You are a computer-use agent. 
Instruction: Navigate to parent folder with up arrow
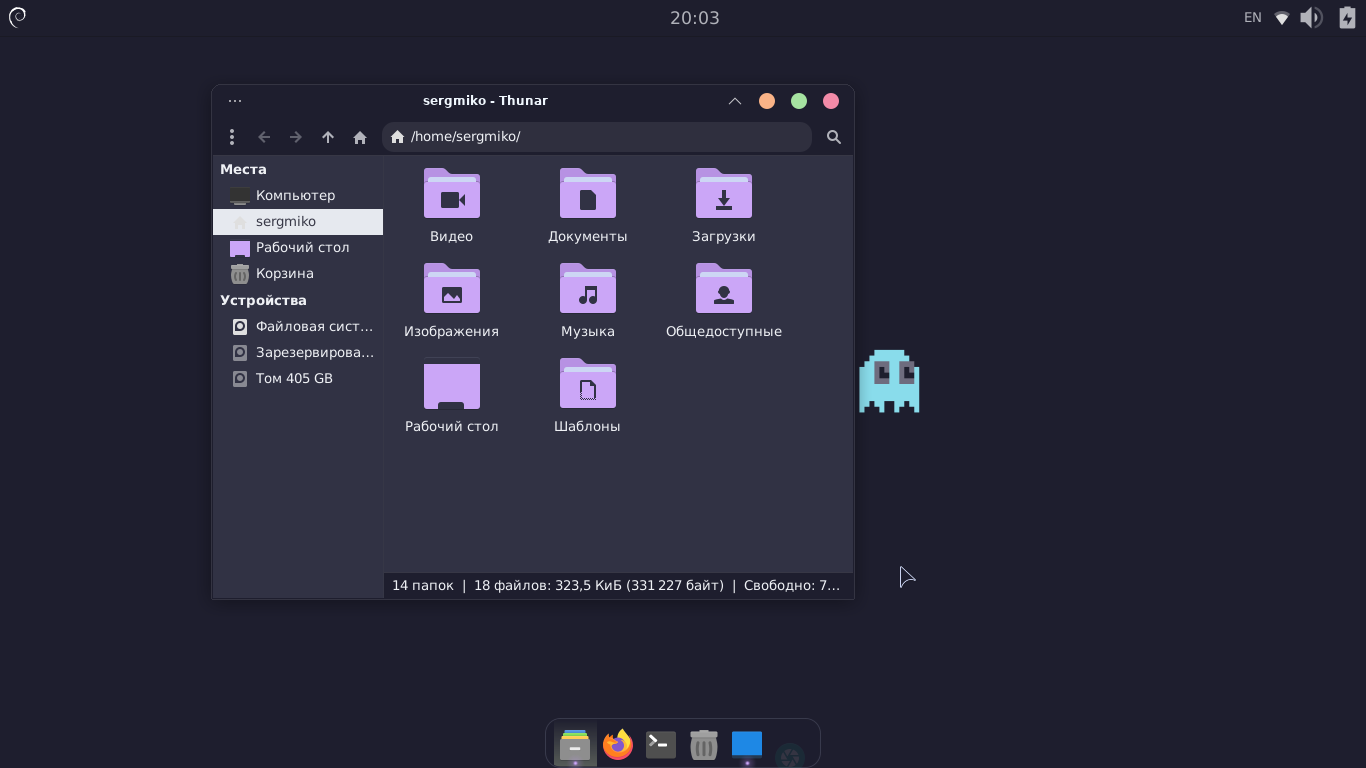(328, 137)
